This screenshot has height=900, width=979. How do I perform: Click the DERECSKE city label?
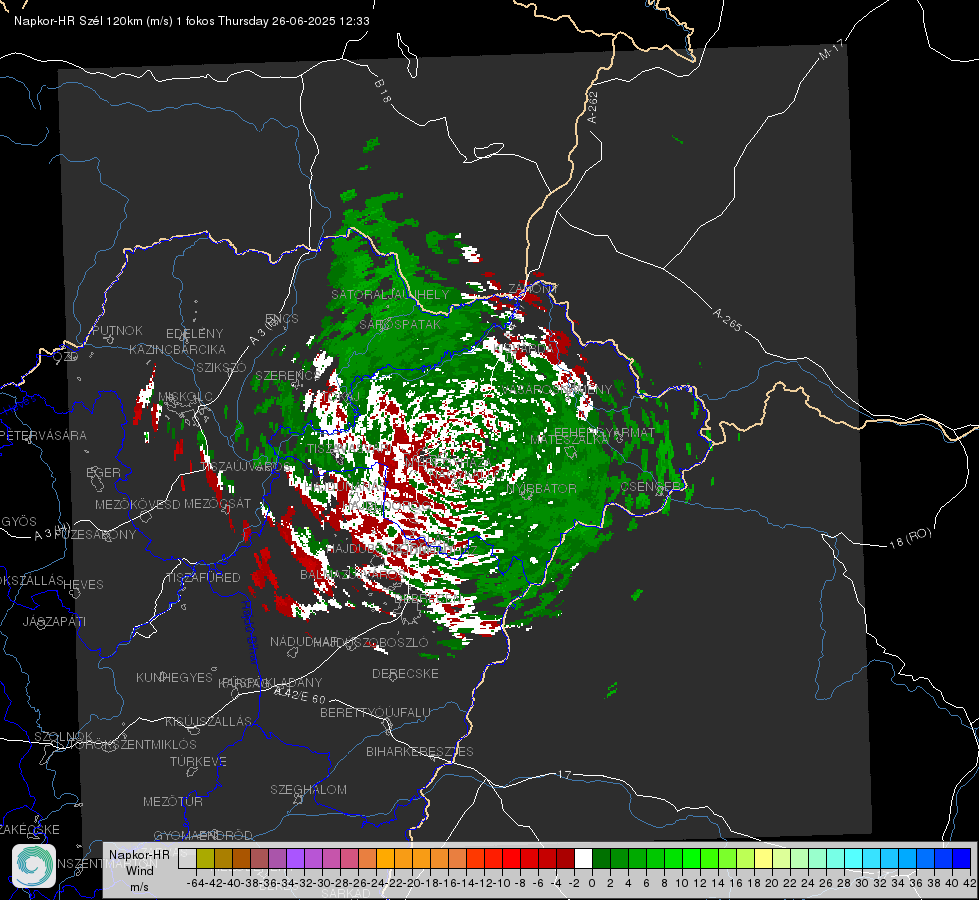point(405,674)
